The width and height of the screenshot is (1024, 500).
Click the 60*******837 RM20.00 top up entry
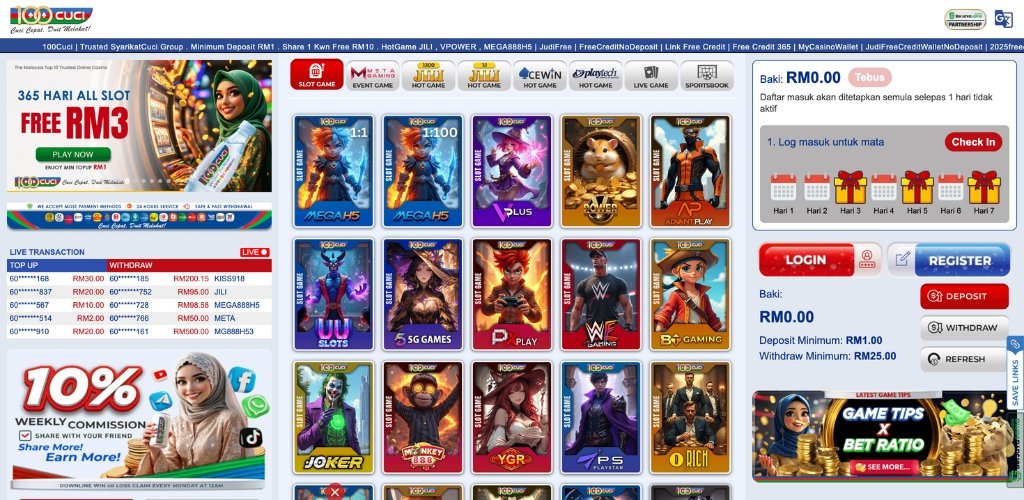point(57,292)
